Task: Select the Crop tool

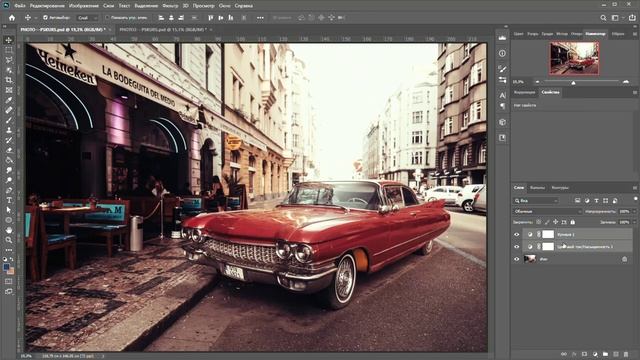Action: click(9, 80)
